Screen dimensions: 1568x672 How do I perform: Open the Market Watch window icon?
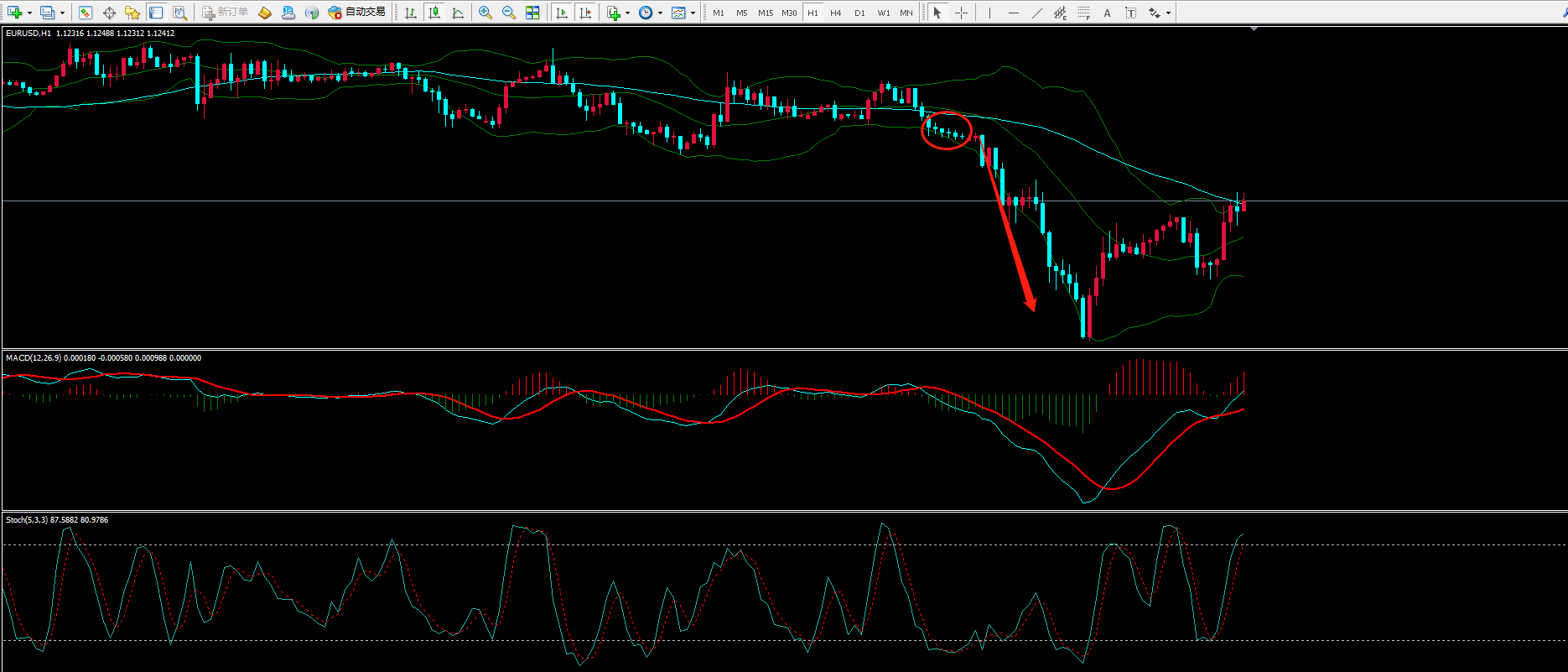coord(86,13)
